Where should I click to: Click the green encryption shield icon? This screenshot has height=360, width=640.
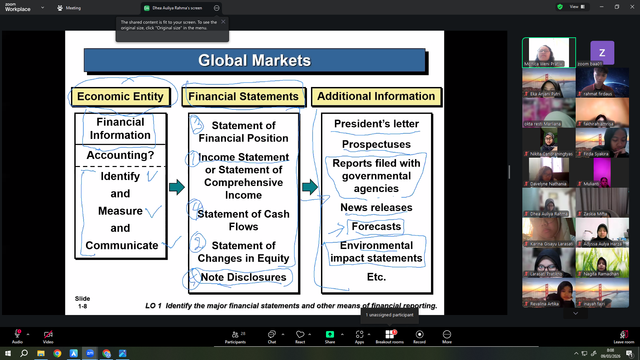[560, 7]
